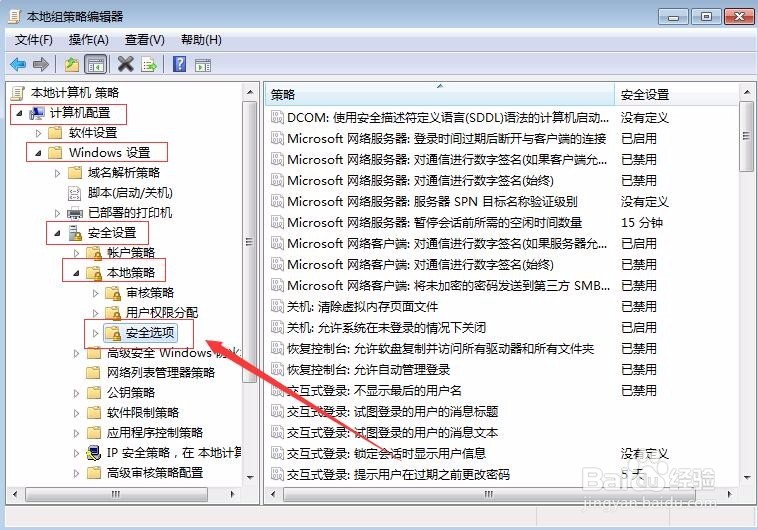Click the IP 安全策略 icon

point(93,453)
